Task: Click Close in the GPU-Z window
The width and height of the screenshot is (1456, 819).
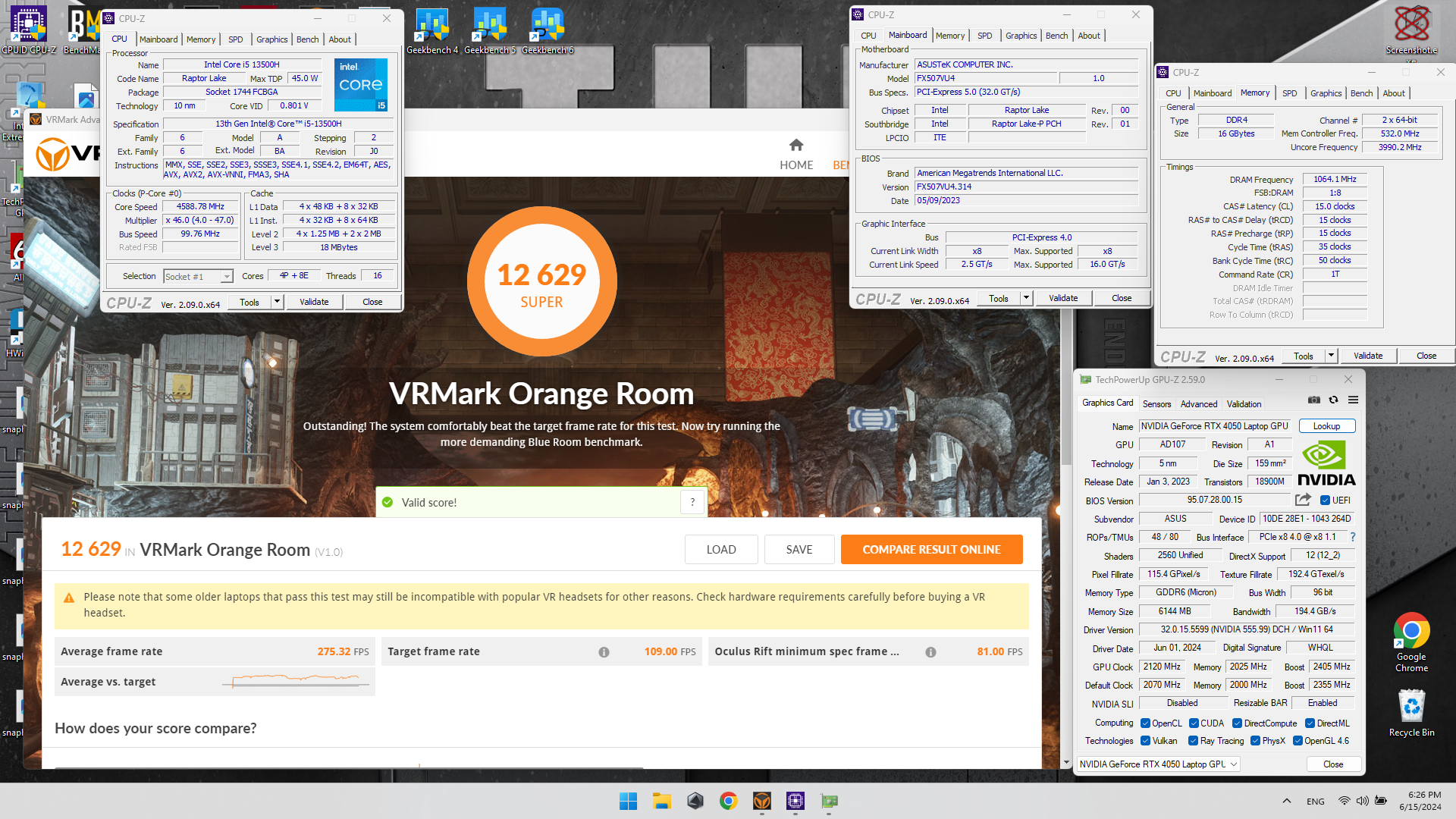Action: 1333,764
